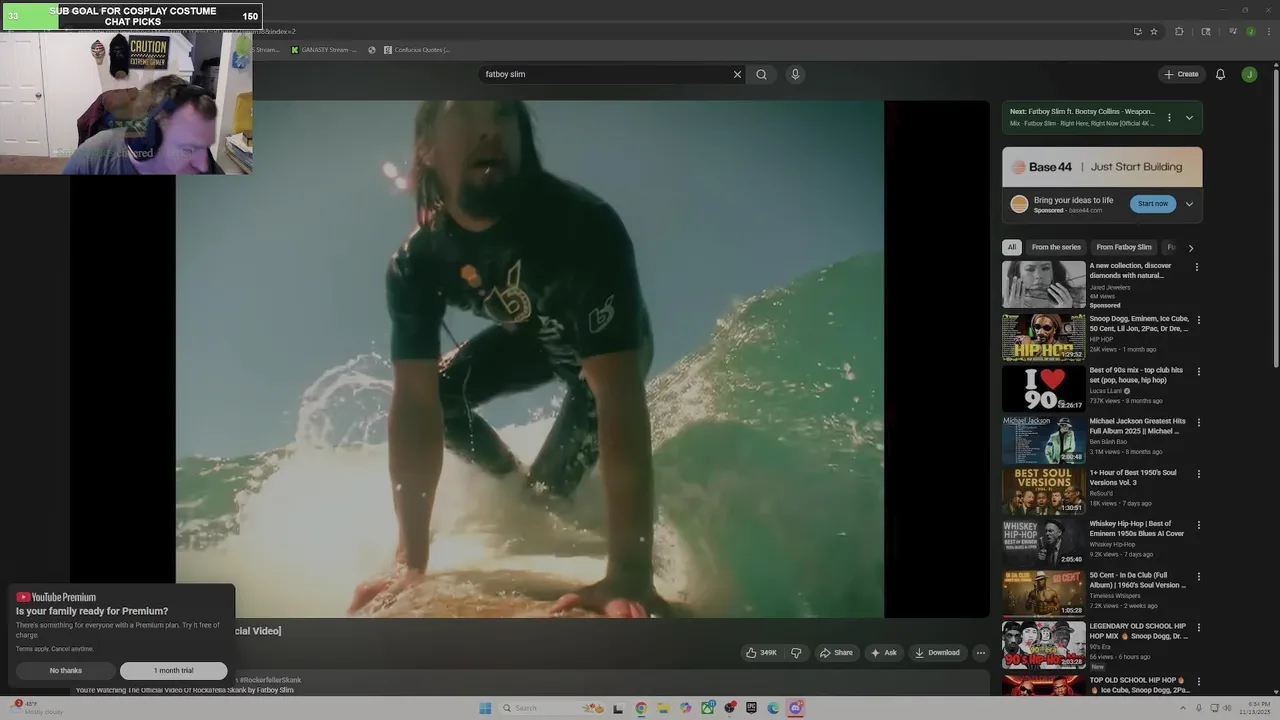This screenshot has width=1280, height=720.
Task: Open options for Best of 90s mix
Action: 1199,371
